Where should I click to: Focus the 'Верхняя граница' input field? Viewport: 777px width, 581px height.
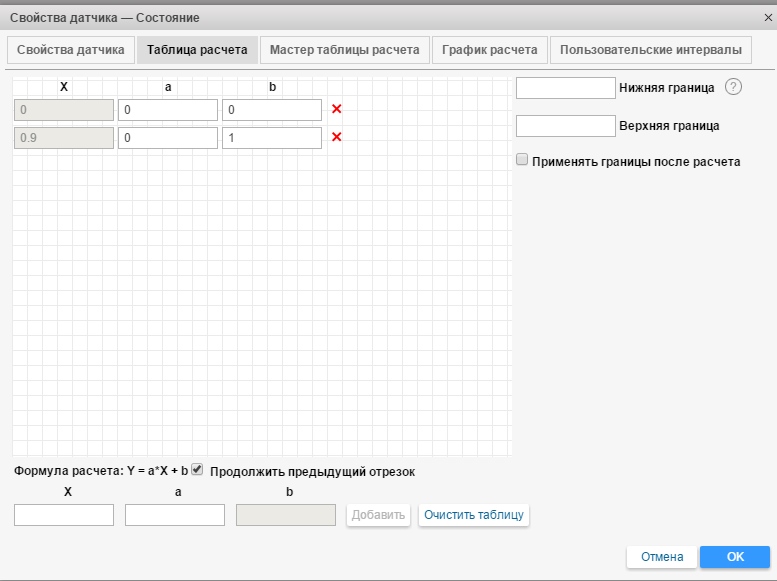click(x=565, y=126)
